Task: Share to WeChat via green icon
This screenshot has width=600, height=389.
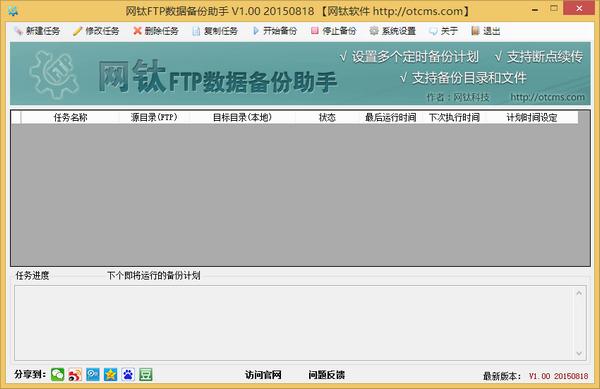Action: point(57,374)
